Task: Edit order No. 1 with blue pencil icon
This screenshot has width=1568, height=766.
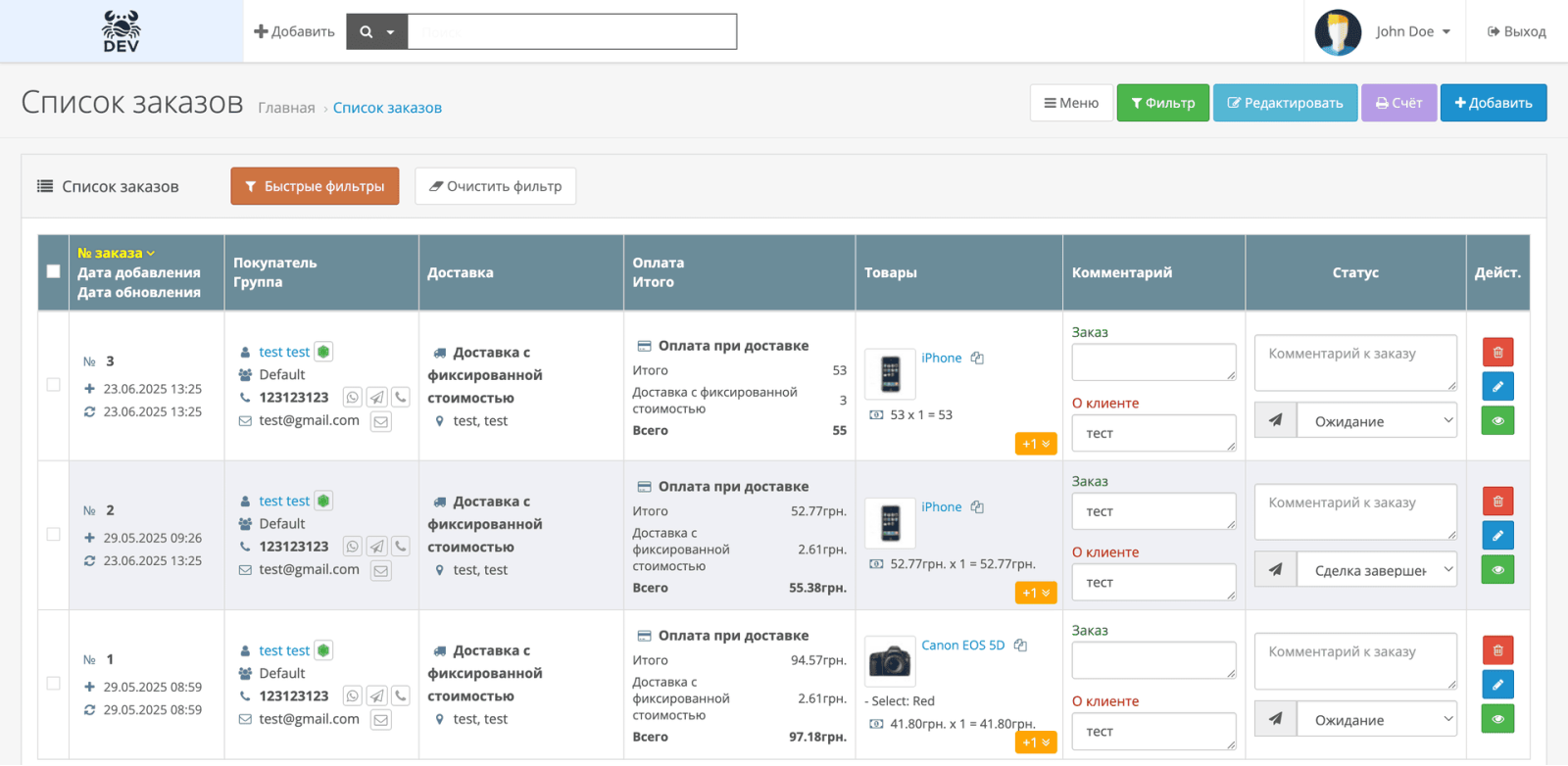Action: (1497, 685)
